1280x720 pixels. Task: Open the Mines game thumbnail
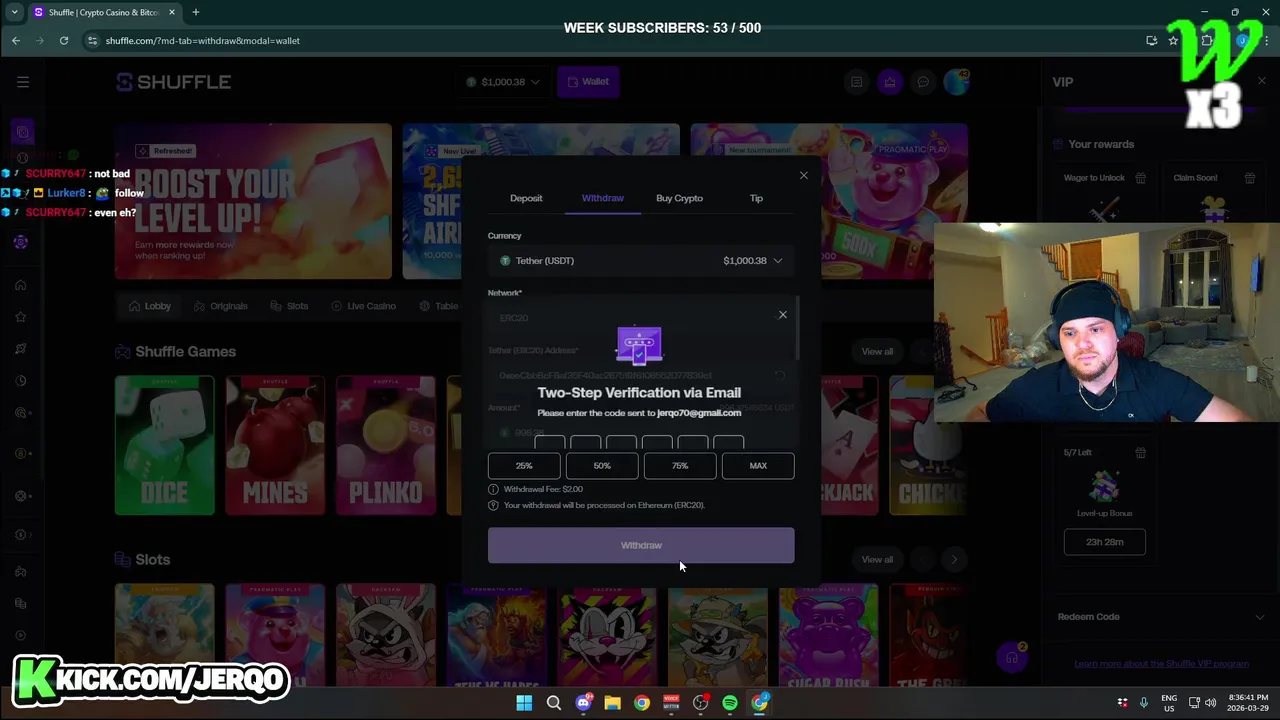click(275, 445)
